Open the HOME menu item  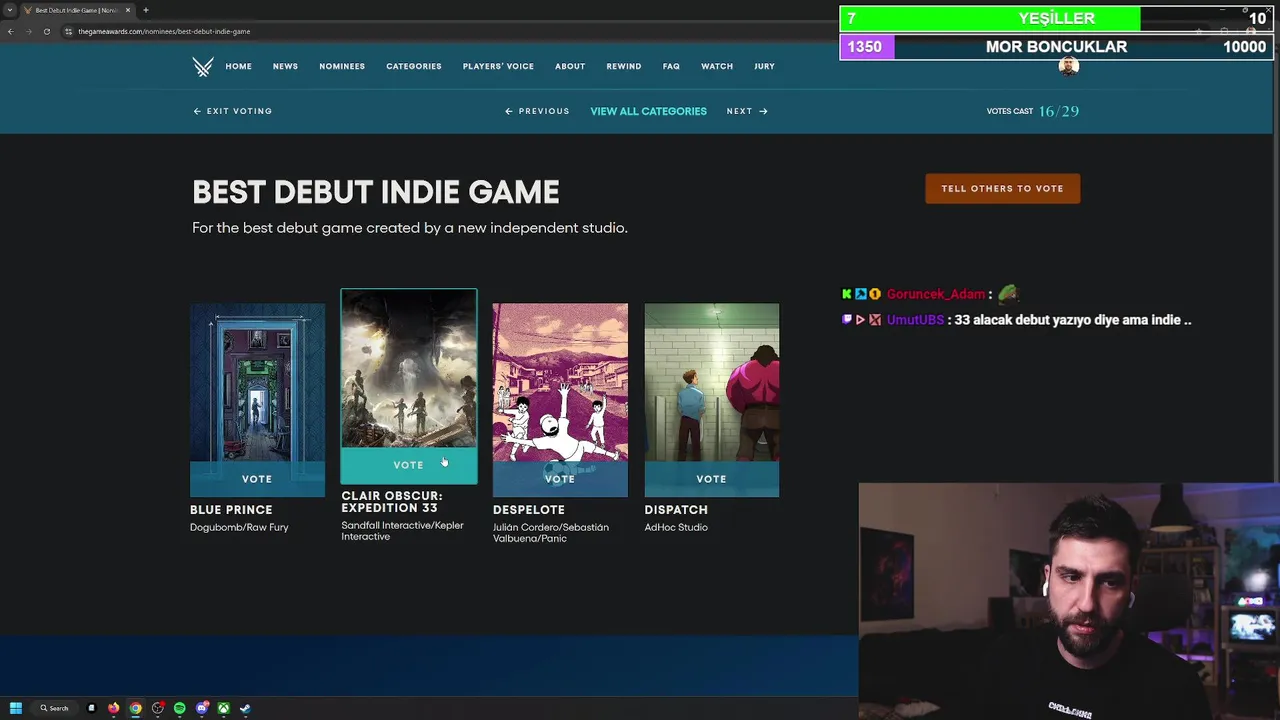coord(238,66)
